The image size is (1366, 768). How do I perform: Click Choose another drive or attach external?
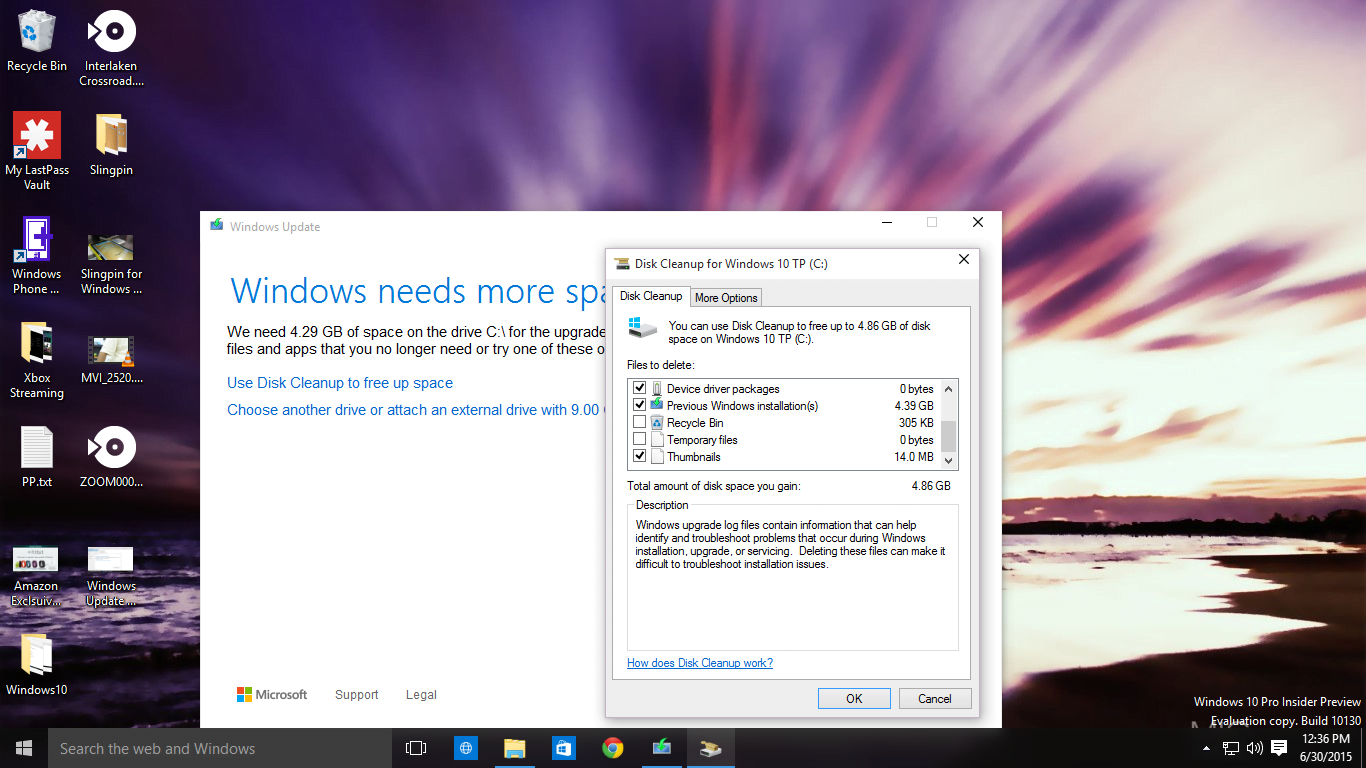(x=415, y=410)
